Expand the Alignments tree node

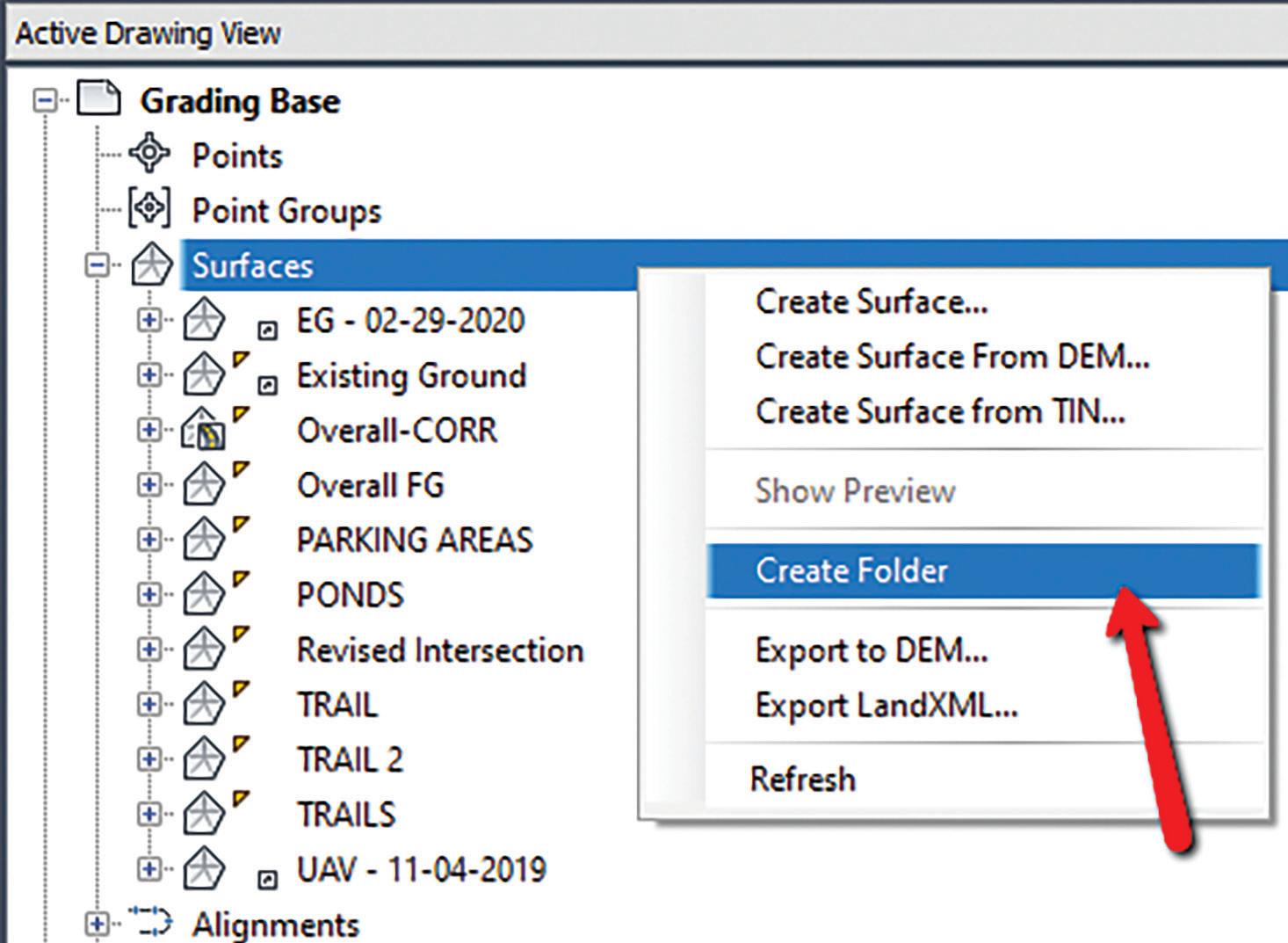pyautogui.click(x=97, y=924)
